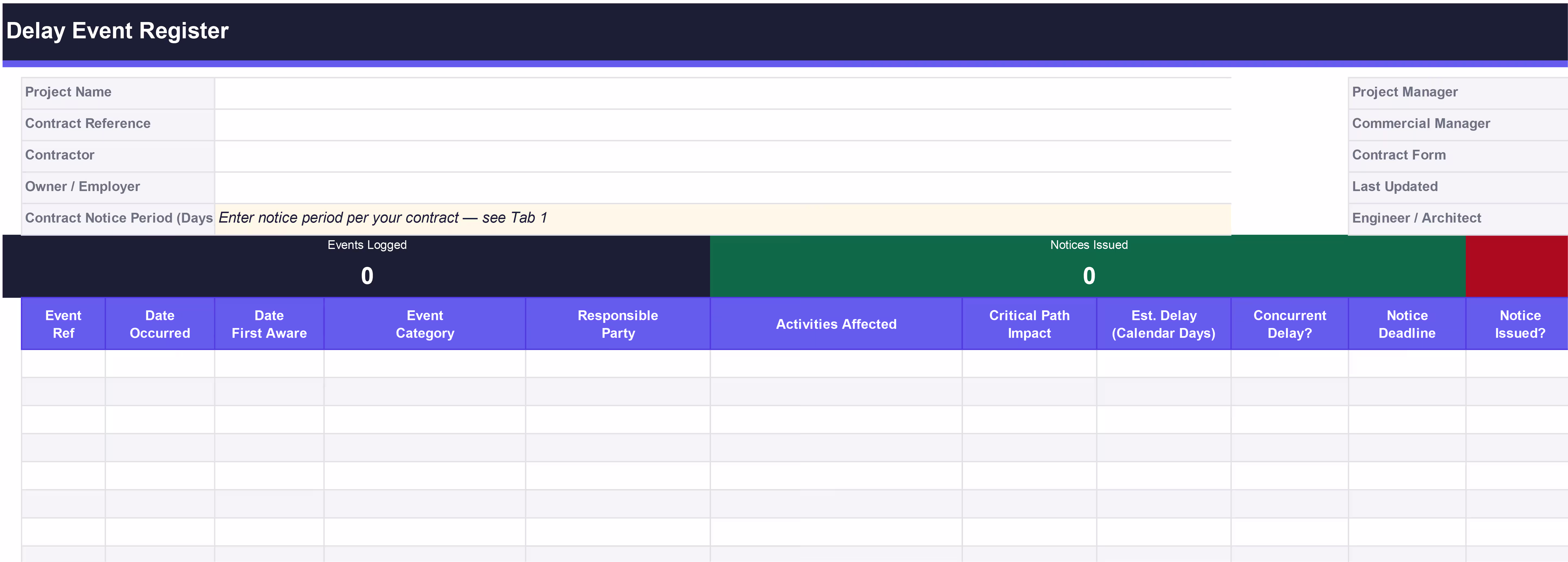
Task: Select the Event Category column header
Action: pos(425,324)
